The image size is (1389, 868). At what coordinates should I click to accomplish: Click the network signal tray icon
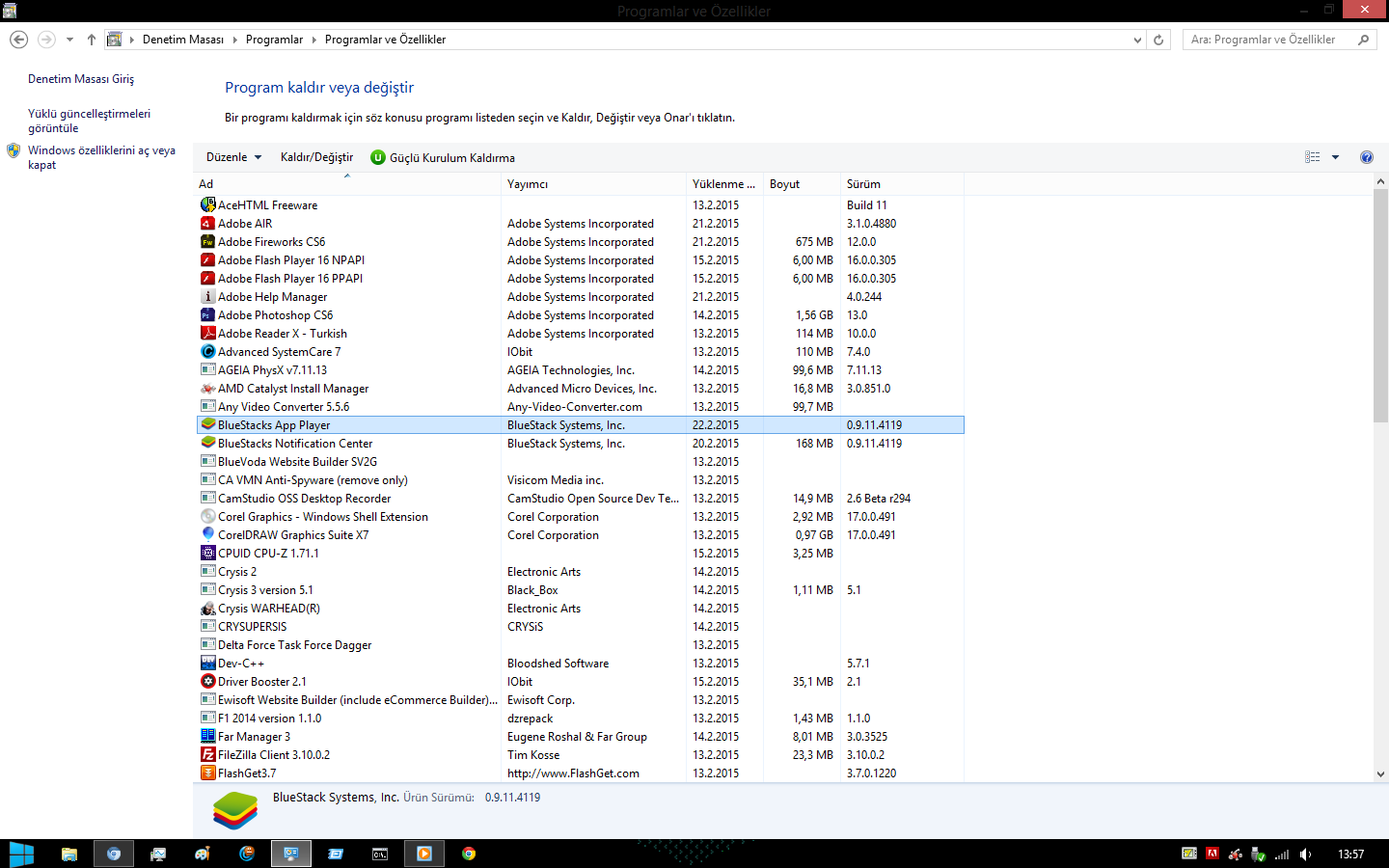[1282, 854]
